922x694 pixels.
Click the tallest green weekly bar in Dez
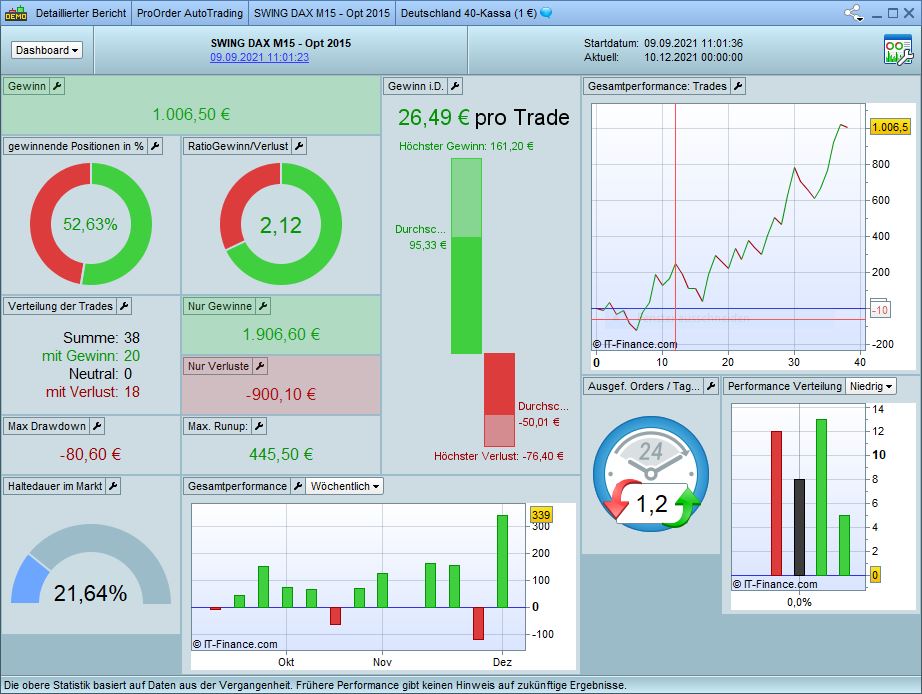[502, 561]
